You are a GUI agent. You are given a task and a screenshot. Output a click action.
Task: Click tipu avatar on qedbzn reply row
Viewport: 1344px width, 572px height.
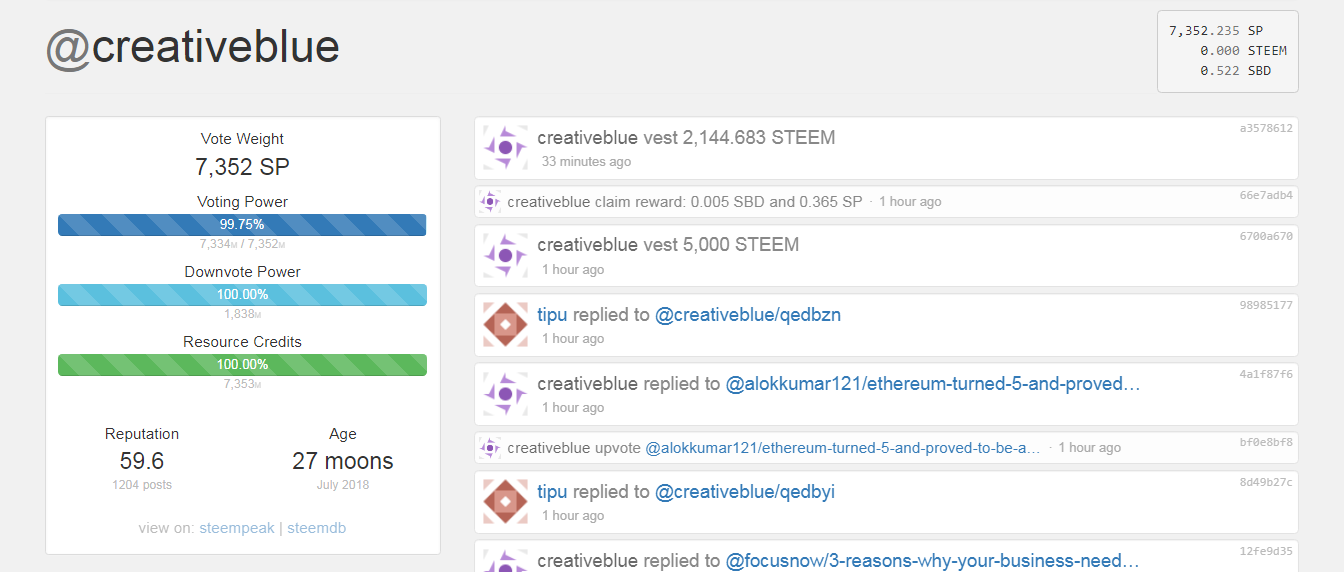click(x=505, y=325)
